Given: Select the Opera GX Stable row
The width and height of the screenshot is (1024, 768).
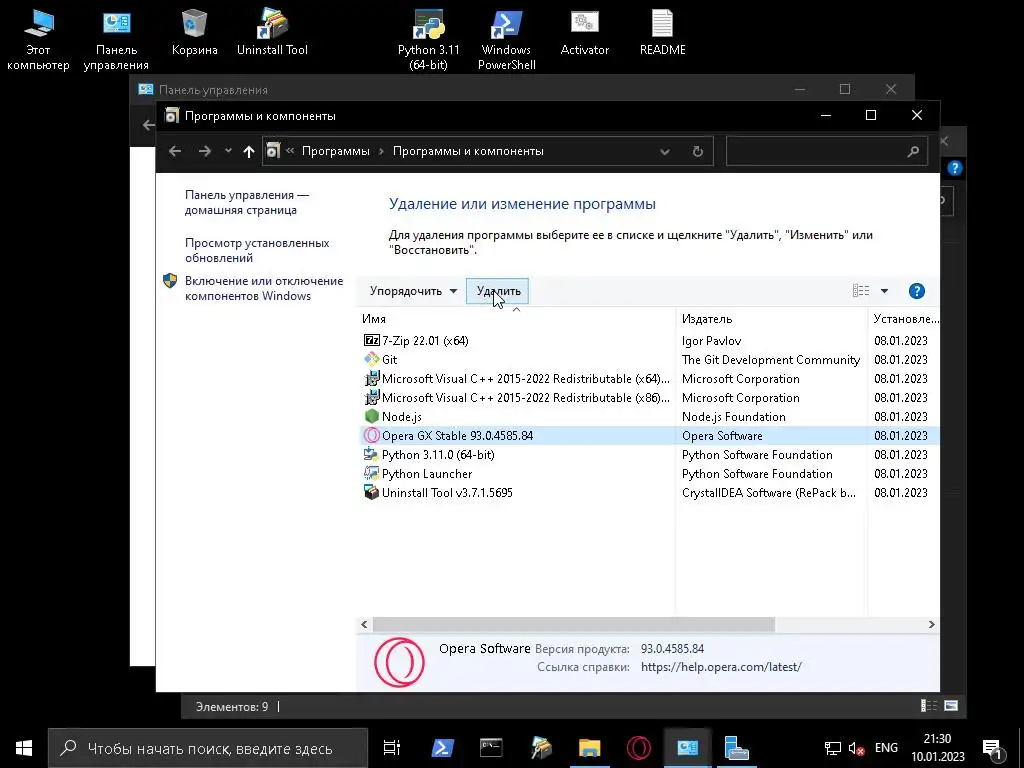Looking at the screenshot, I should coord(650,435).
